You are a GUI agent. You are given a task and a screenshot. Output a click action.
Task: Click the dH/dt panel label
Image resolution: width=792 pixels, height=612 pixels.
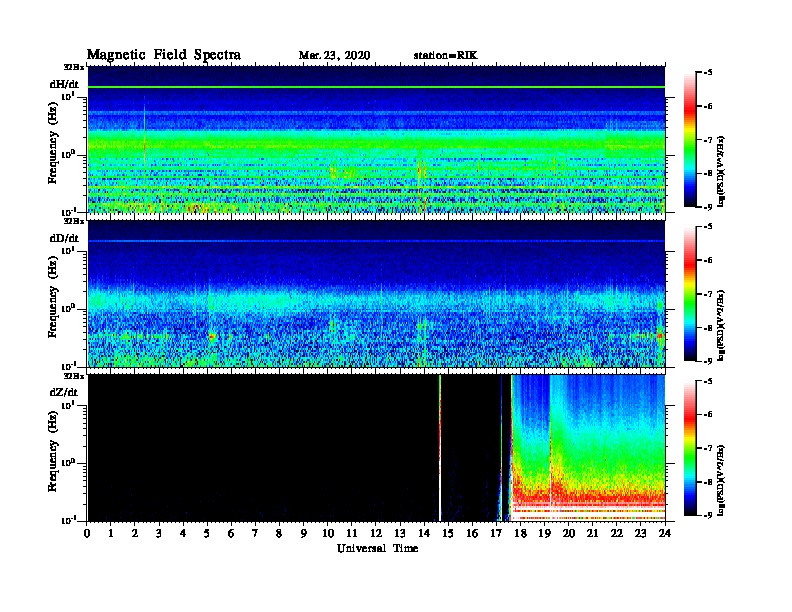pyautogui.click(x=64, y=84)
